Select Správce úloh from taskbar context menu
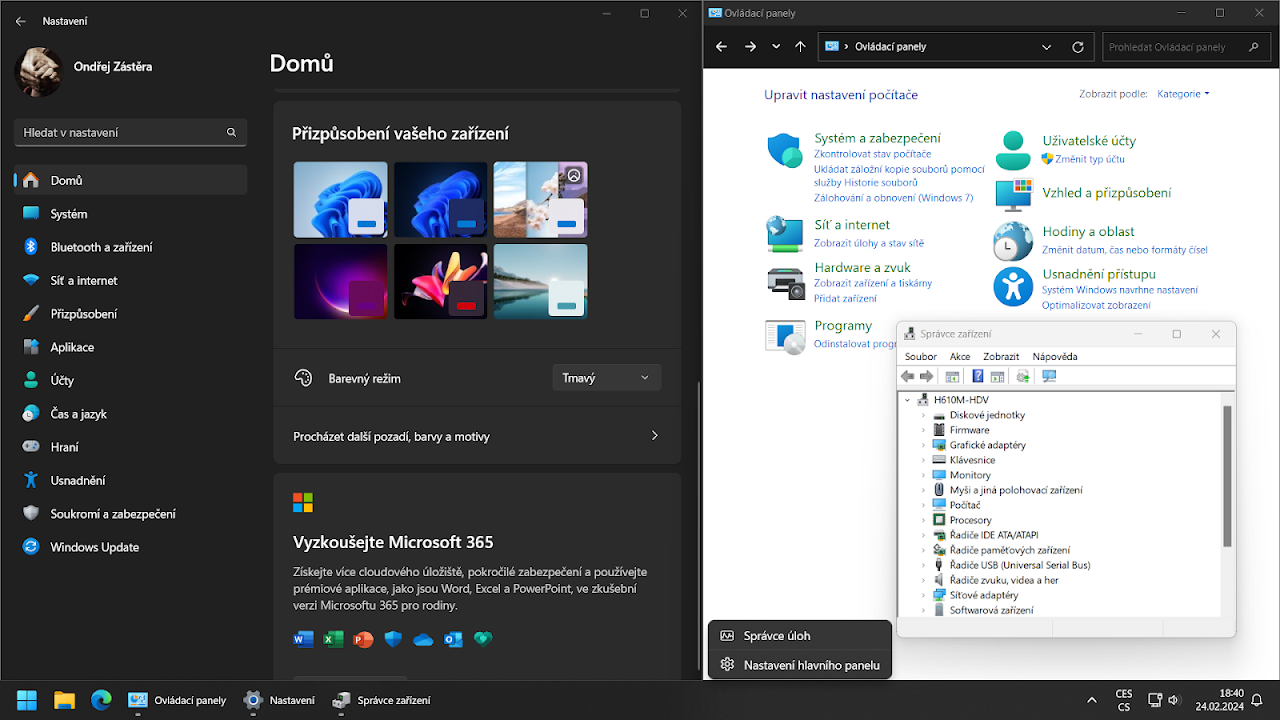The width and height of the screenshot is (1280, 720). pyautogui.click(x=799, y=636)
